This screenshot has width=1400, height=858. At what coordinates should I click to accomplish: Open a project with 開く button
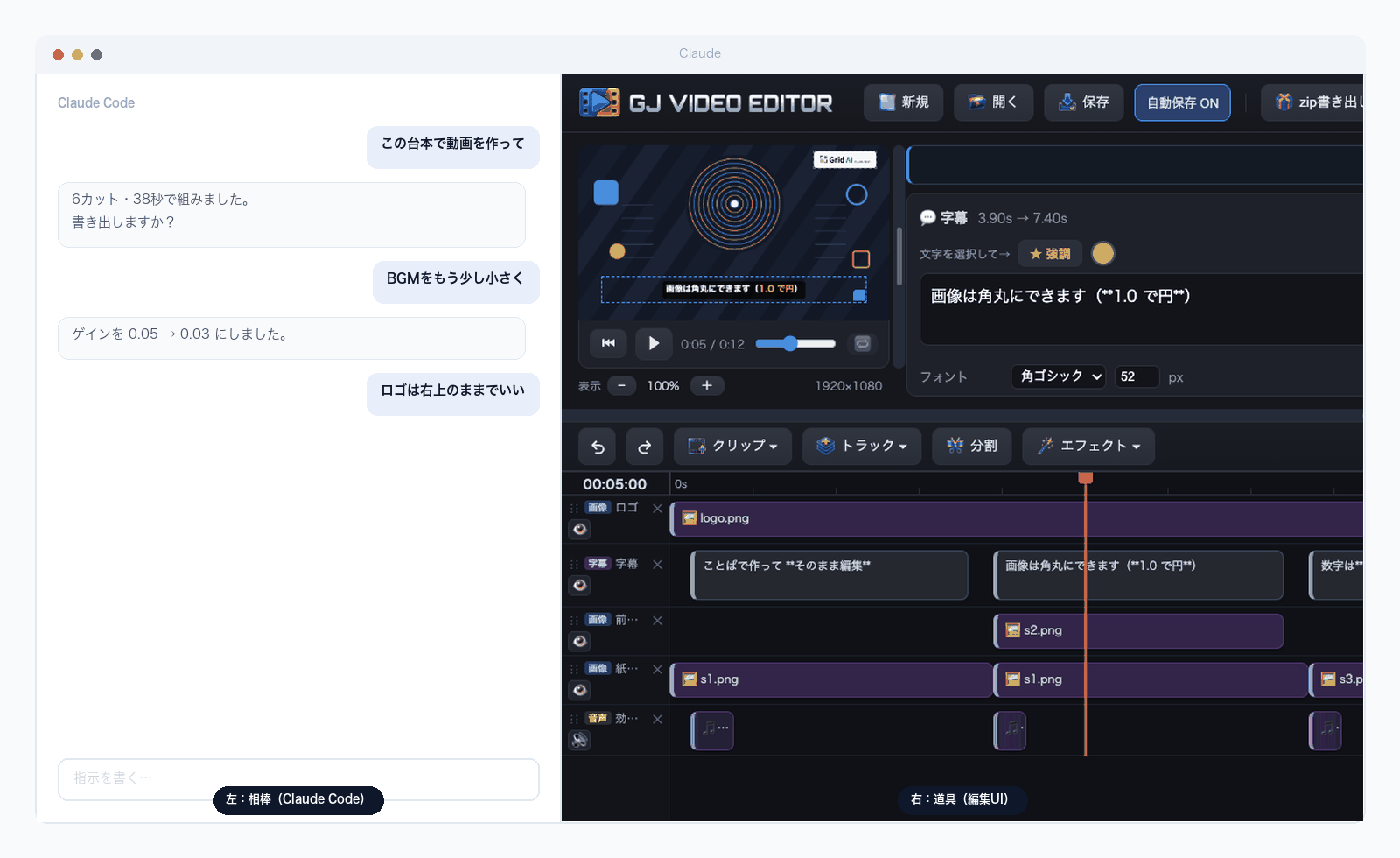click(x=993, y=102)
